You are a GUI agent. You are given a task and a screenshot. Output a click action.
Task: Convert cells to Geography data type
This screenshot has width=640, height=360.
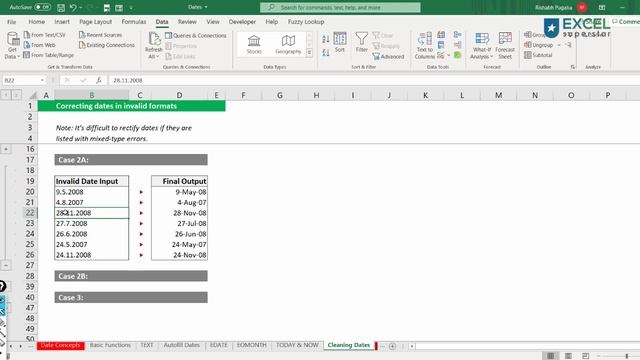[x=288, y=44]
